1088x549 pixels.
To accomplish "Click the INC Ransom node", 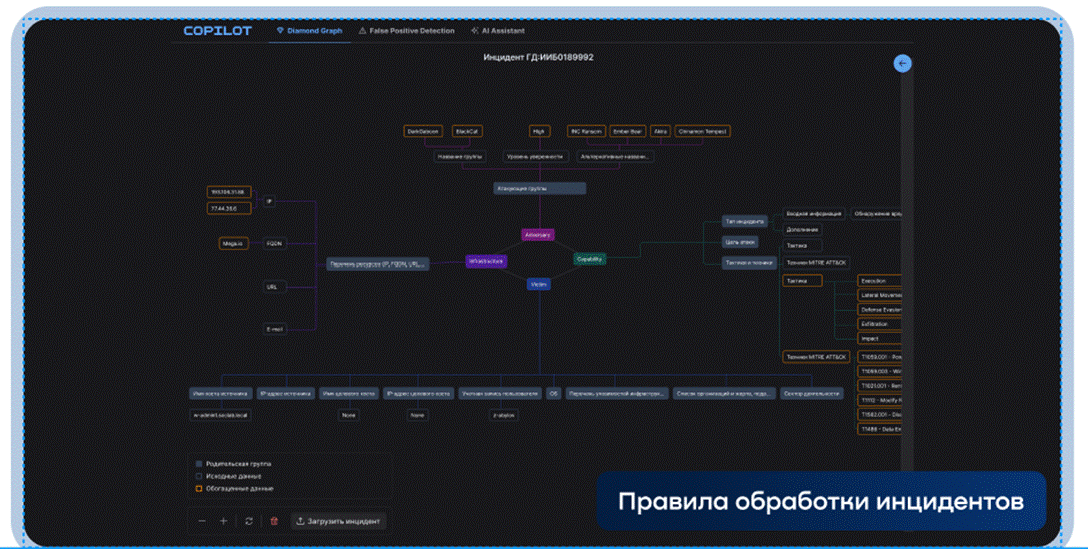I will tap(586, 131).
